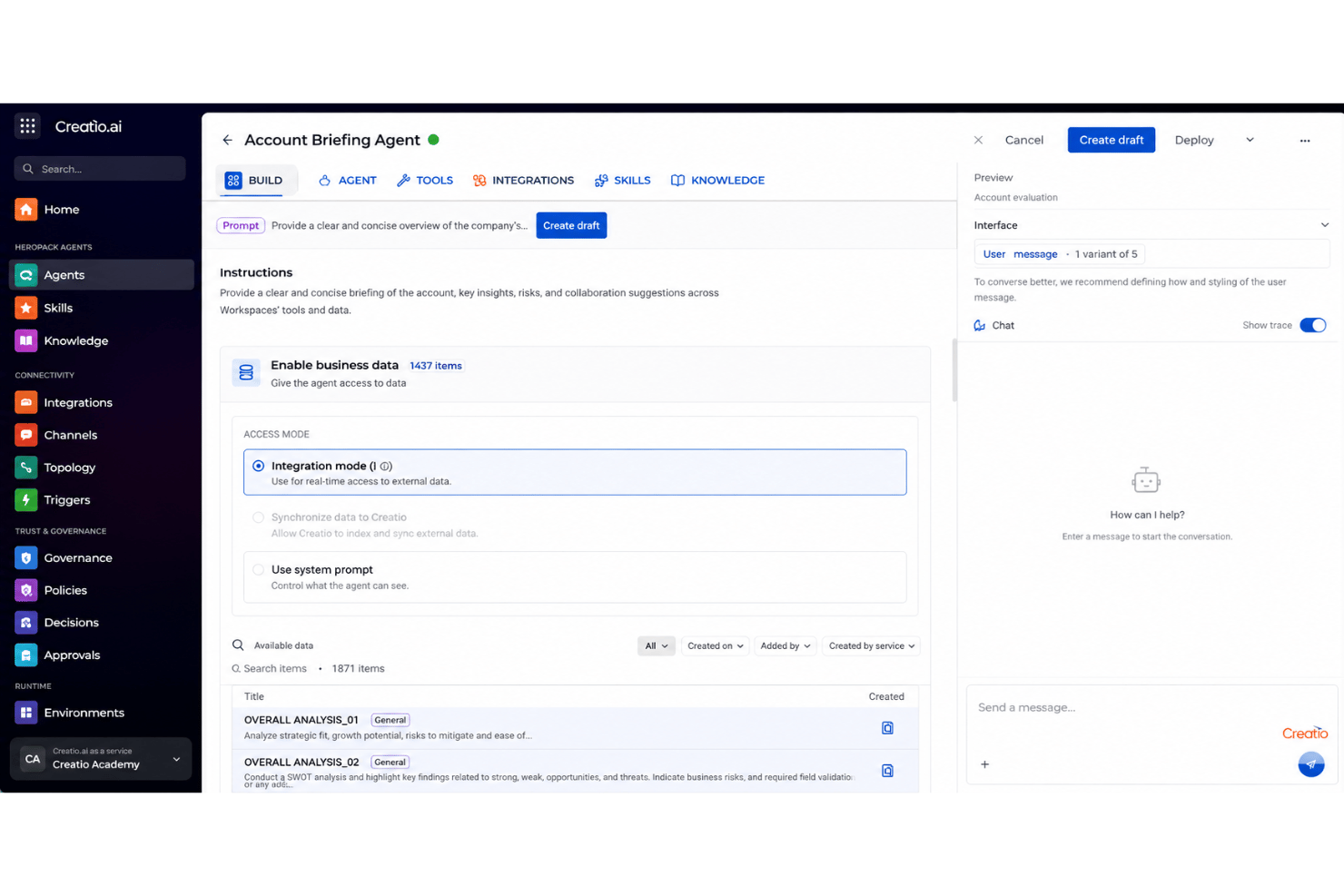Click Create draft next to the prompt text
The height and width of the screenshot is (896, 1344).
tap(571, 225)
